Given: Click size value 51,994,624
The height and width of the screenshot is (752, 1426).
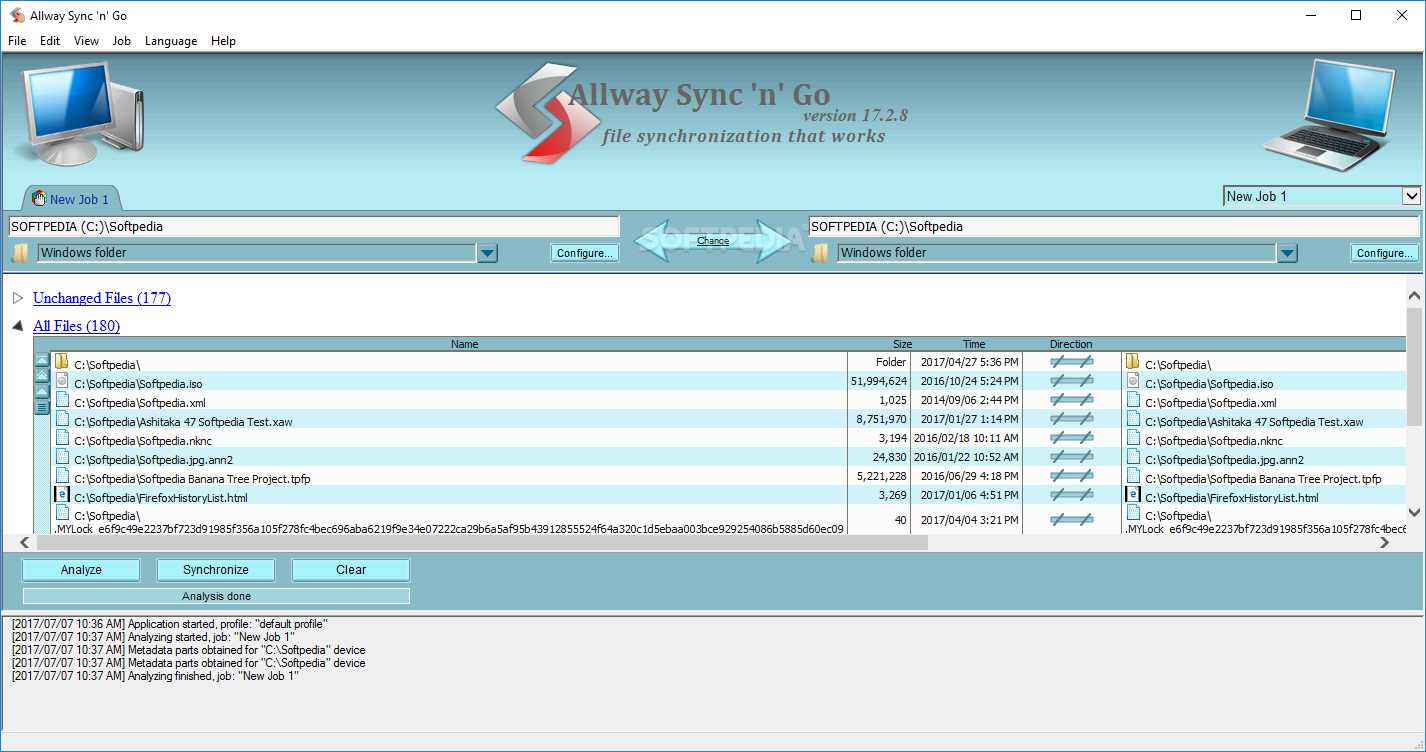Looking at the screenshot, I should 879,381.
